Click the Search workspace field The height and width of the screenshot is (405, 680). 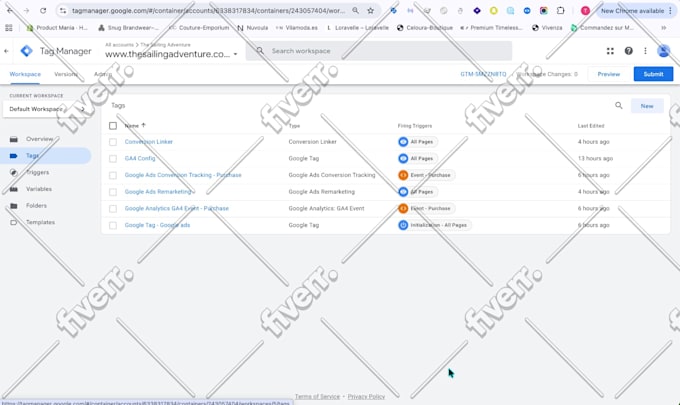tap(379, 51)
